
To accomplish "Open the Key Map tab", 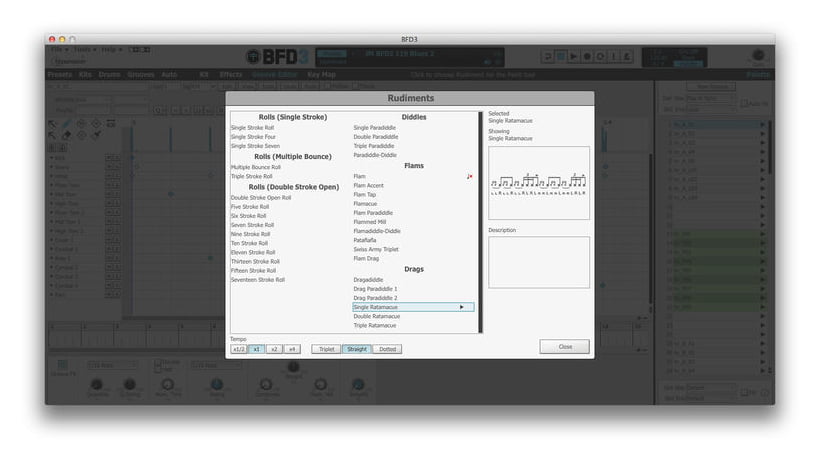I will (321, 75).
